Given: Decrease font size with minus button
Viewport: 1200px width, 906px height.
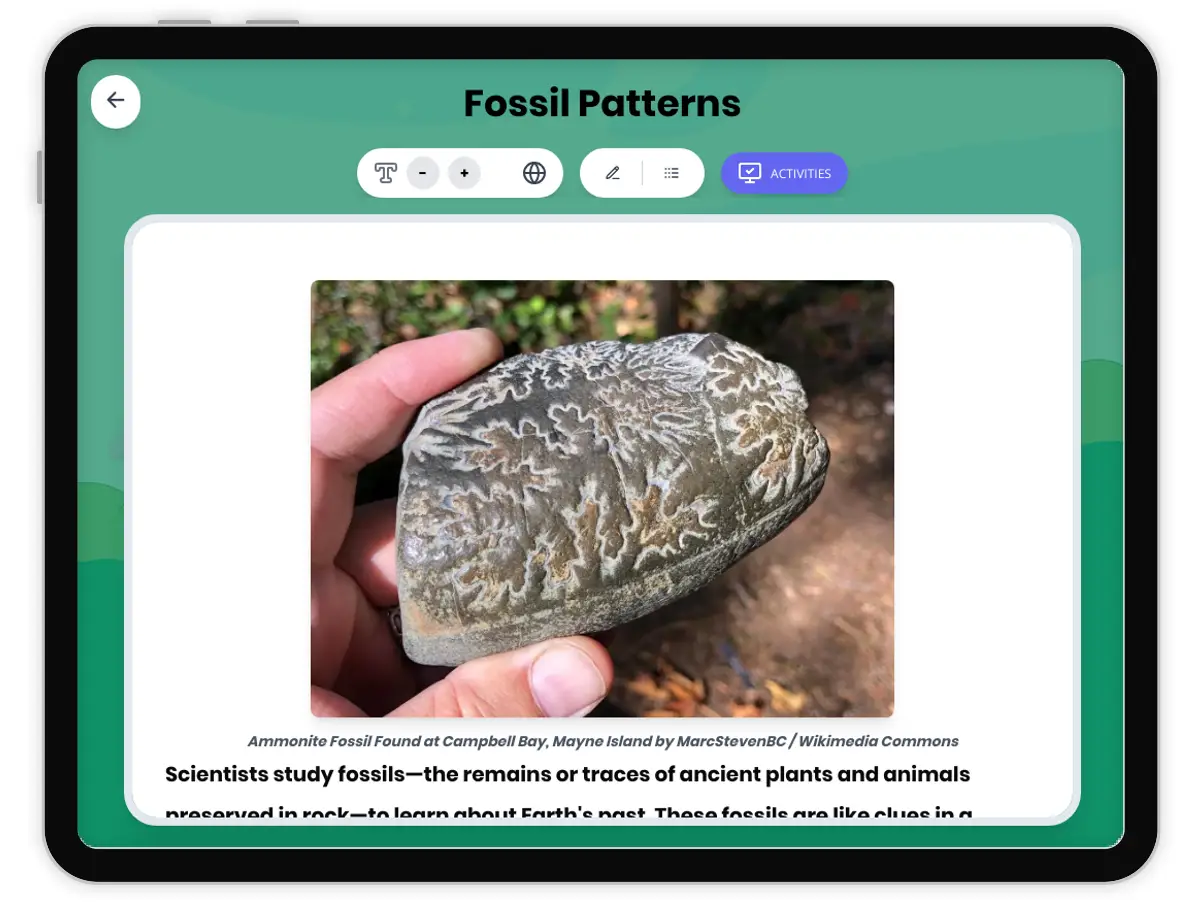Looking at the screenshot, I should pyautogui.click(x=423, y=174).
